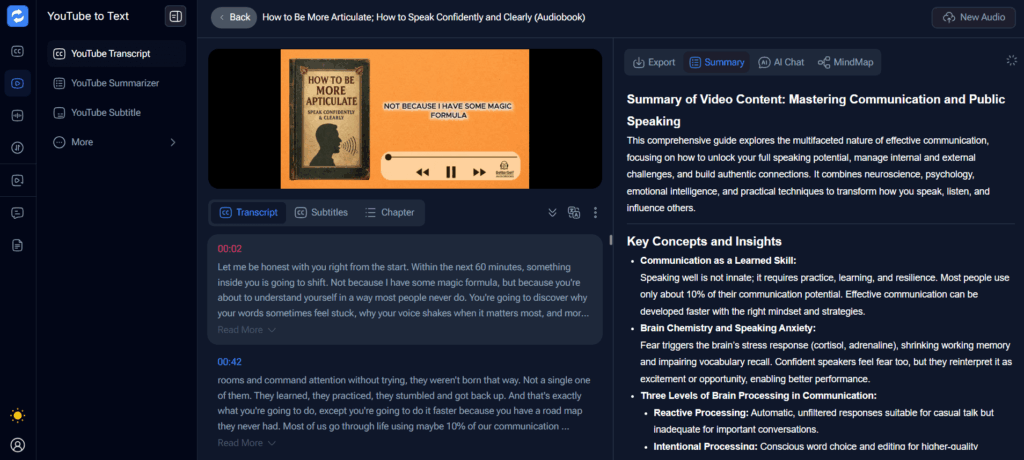
Task: Expand Read More under the 00:02 segment
Action: pos(247,330)
